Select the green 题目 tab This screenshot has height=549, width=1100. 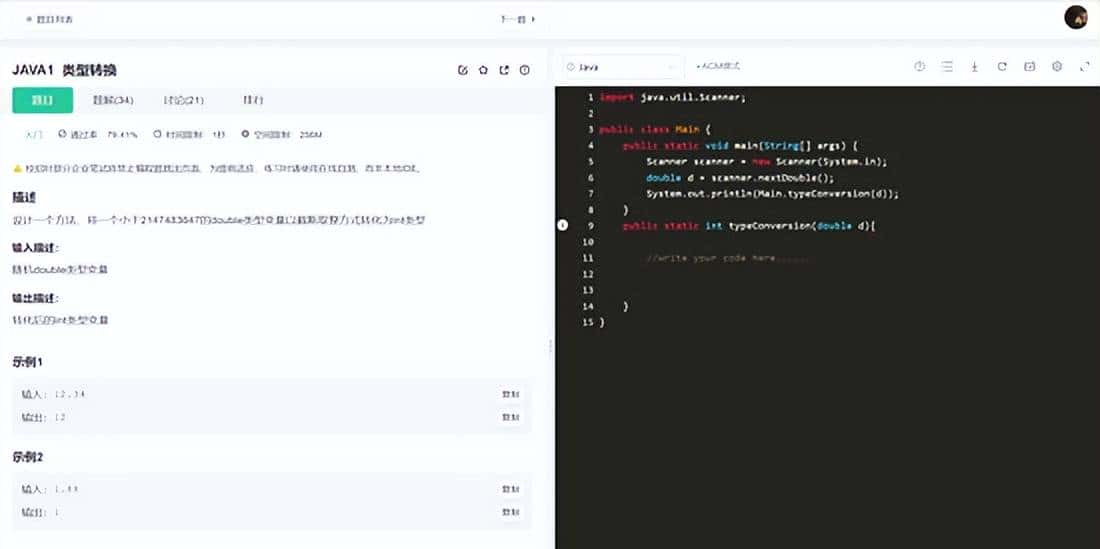coord(43,100)
